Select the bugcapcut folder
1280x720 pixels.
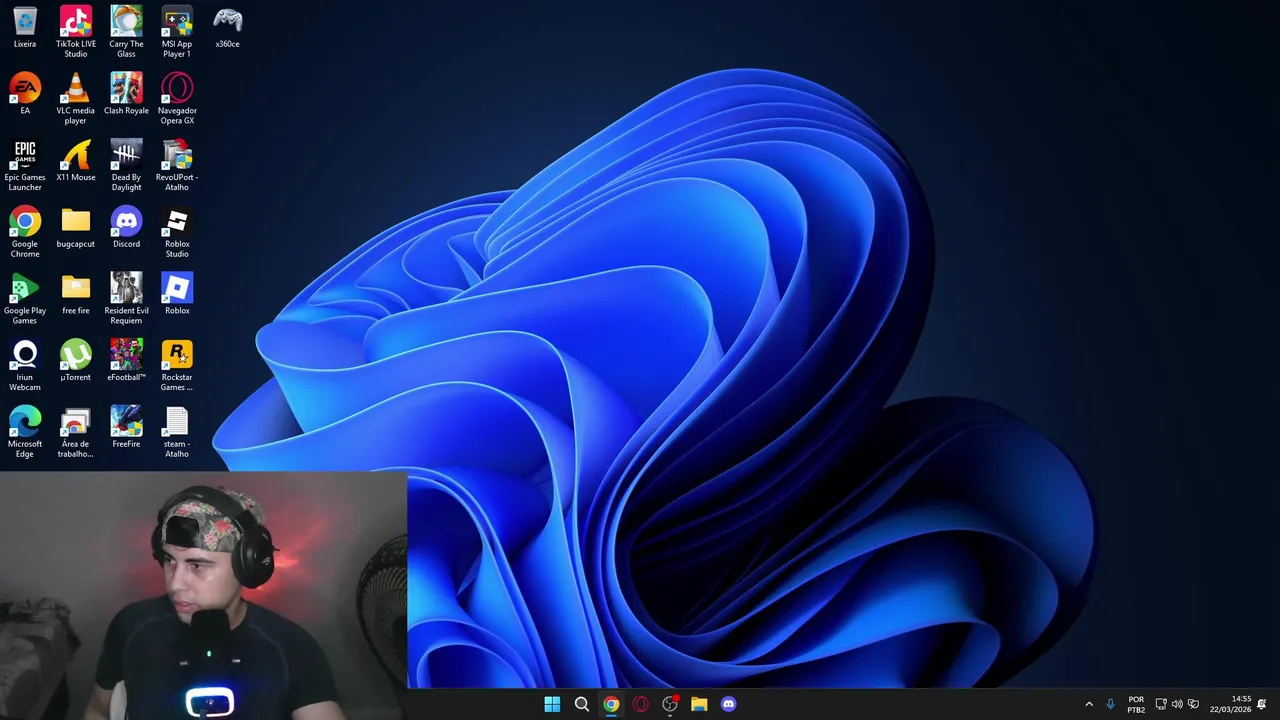[x=76, y=227]
